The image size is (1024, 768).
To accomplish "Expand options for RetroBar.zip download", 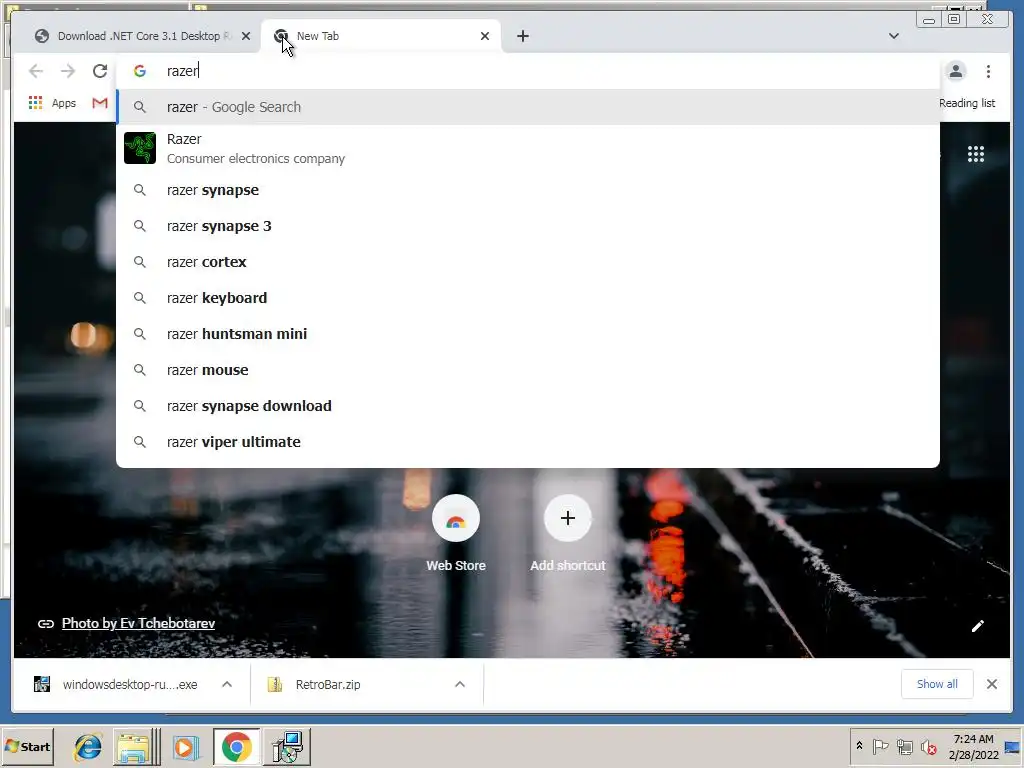I will coord(460,684).
